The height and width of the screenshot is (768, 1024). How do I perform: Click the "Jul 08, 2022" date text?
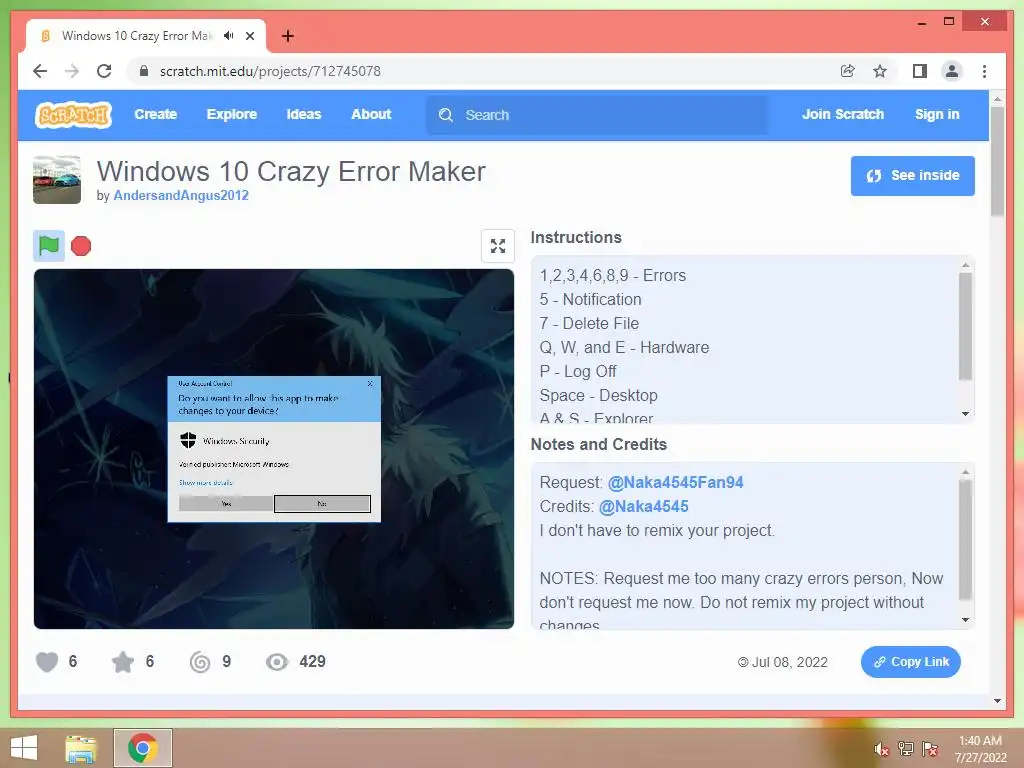pos(790,662)
